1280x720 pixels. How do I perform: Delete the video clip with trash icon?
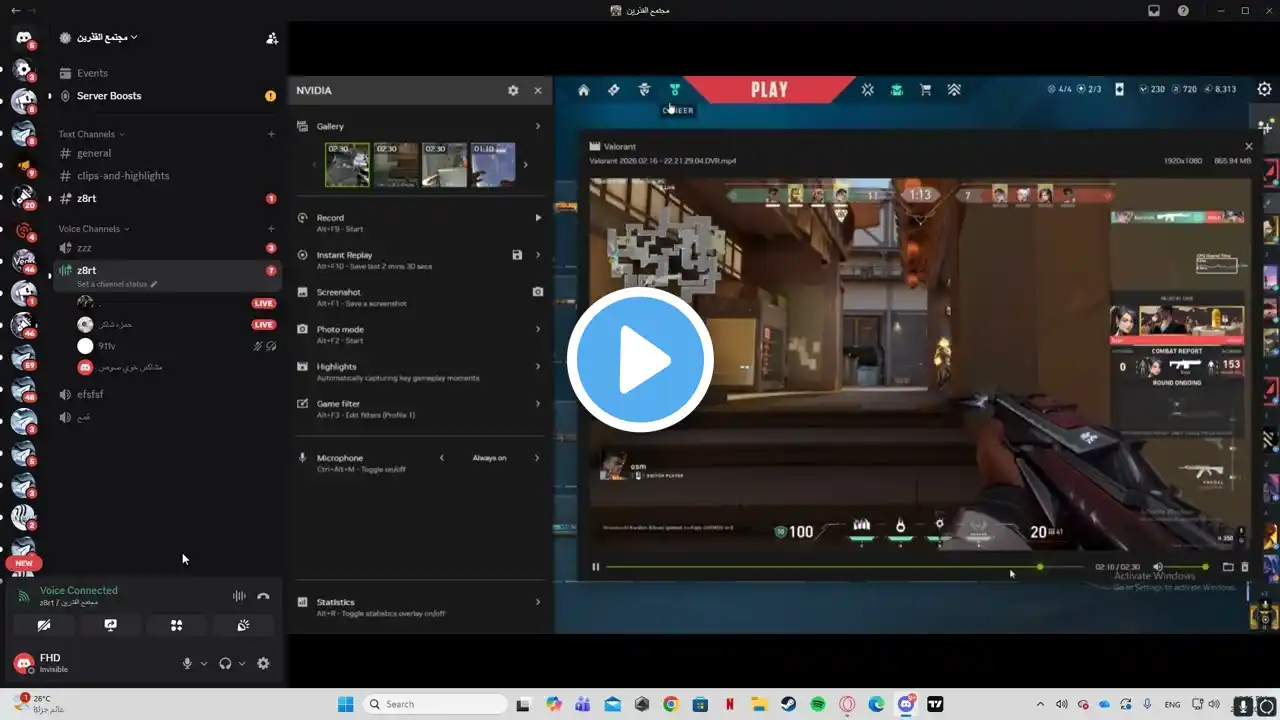1245,567
